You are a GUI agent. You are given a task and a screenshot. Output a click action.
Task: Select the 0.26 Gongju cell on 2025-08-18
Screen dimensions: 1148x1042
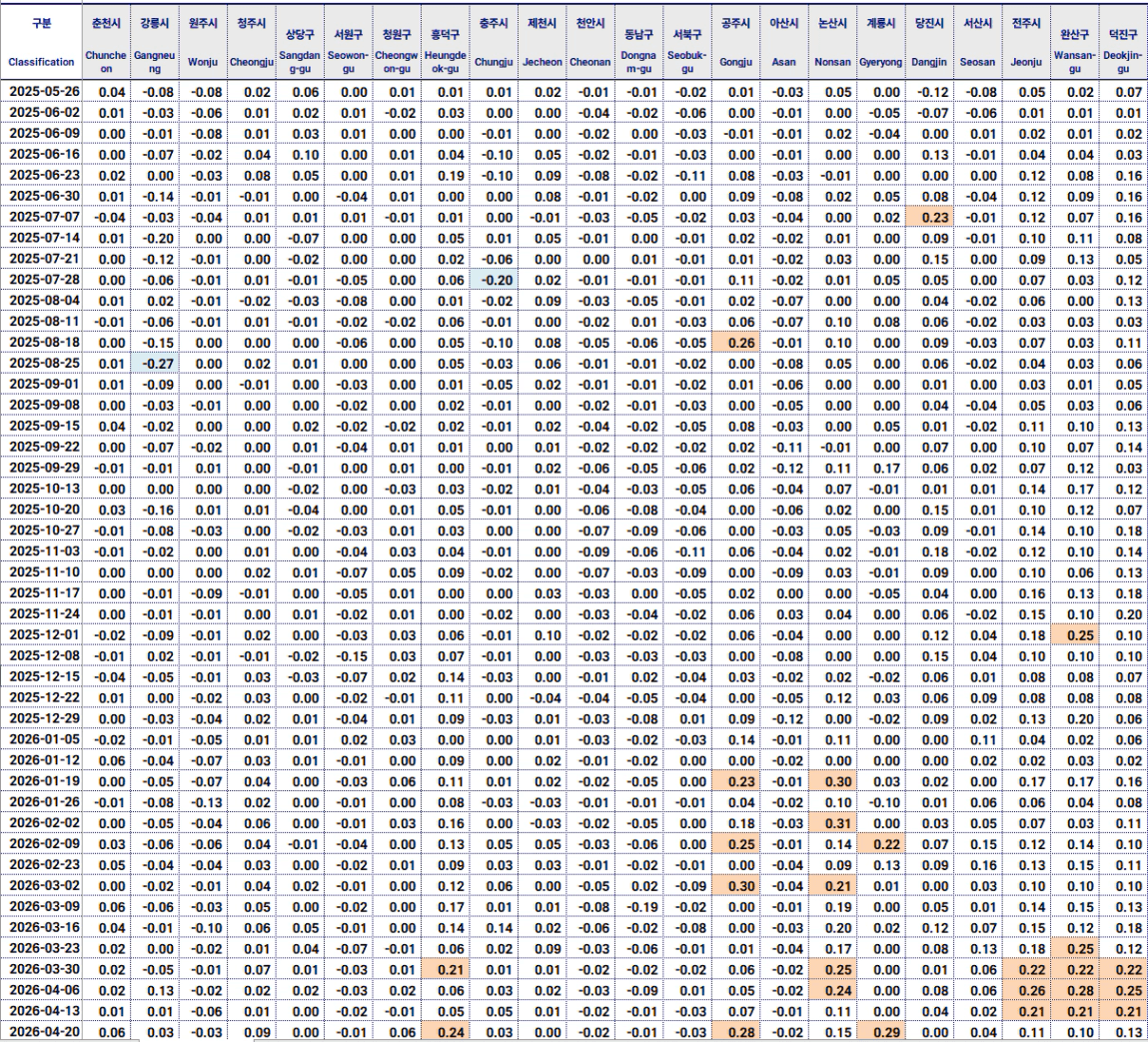pos(734,342)
